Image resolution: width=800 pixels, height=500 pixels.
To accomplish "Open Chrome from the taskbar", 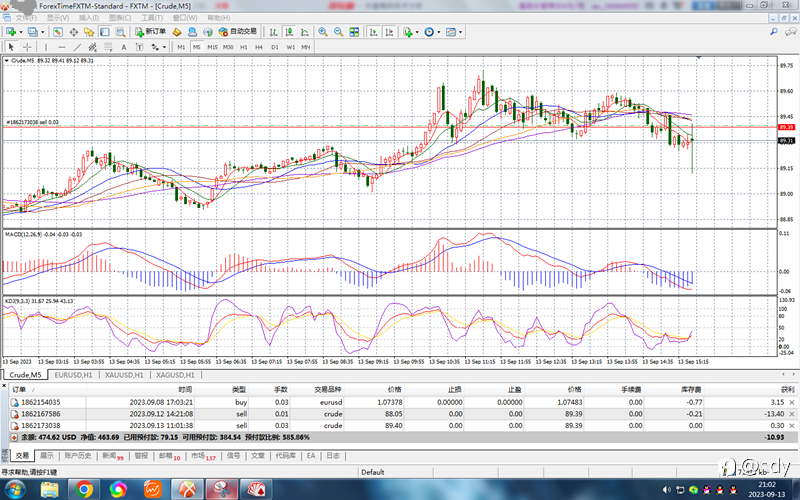I will click(84, 490).
